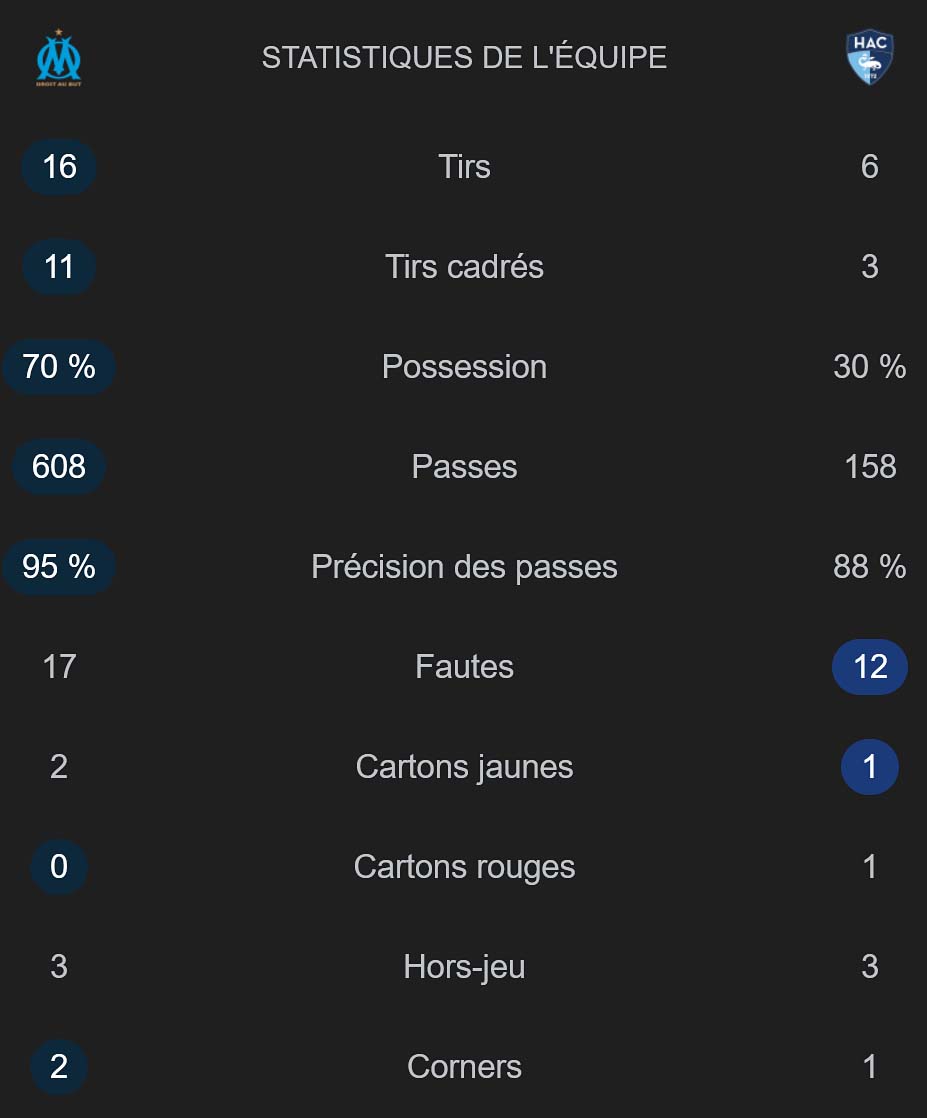Click the "Passes" stat label
927x1118 pixels.
tap(464, 466)
